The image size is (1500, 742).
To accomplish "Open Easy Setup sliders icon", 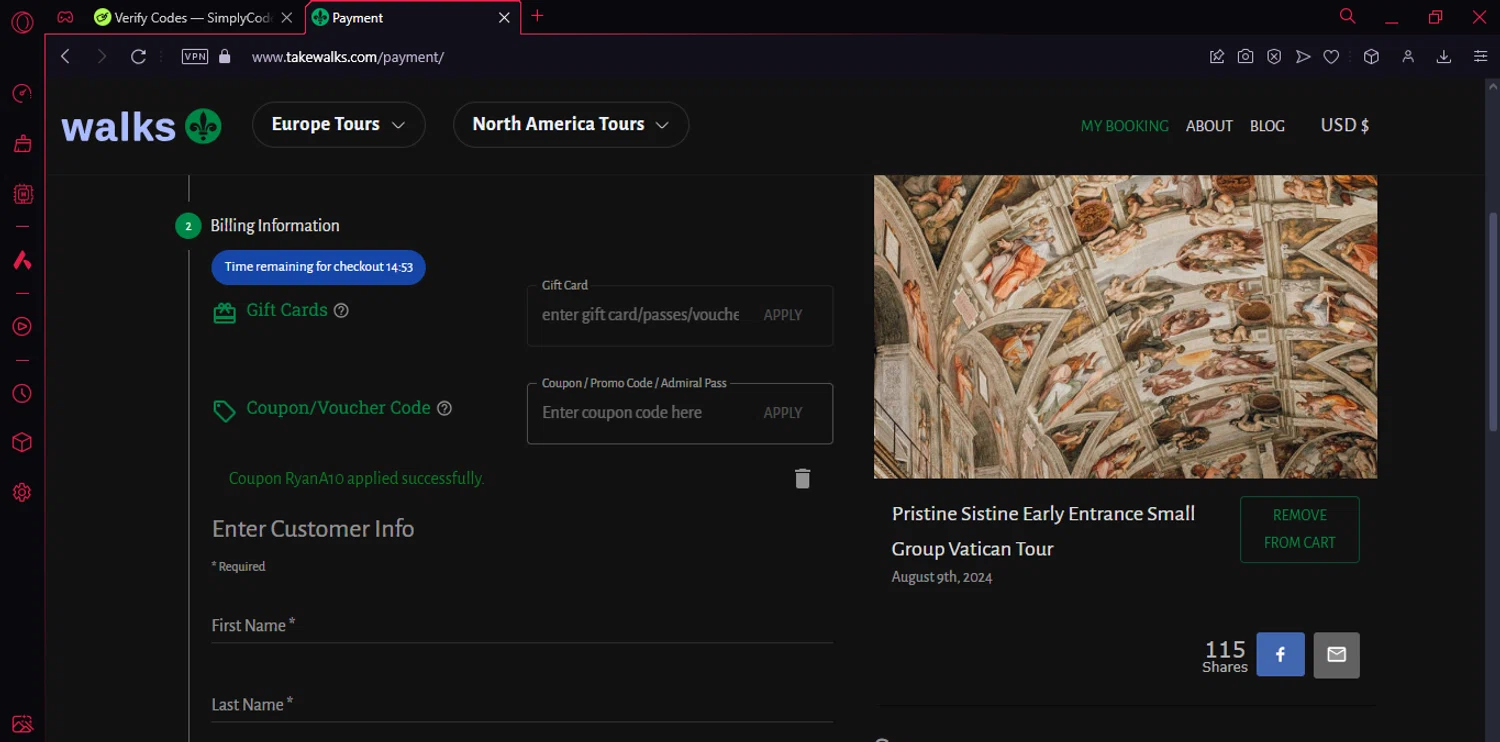I will click(1481, 57).
